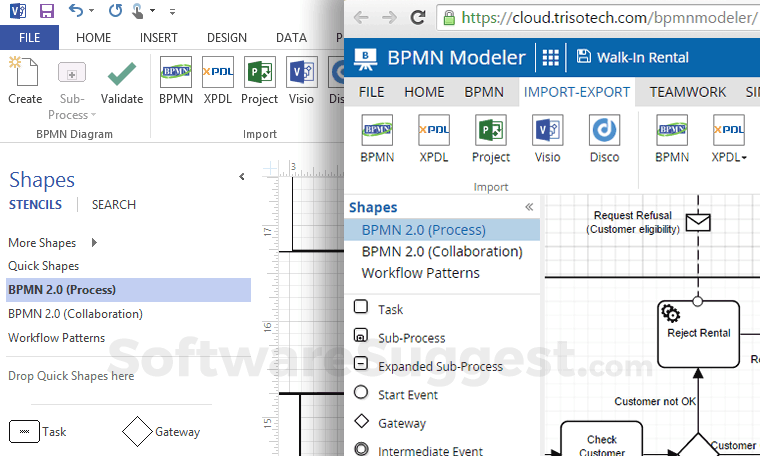Import Project file in Visio ribbon
This screenshot has height=456, width=760.
click(x=259, y=80)
